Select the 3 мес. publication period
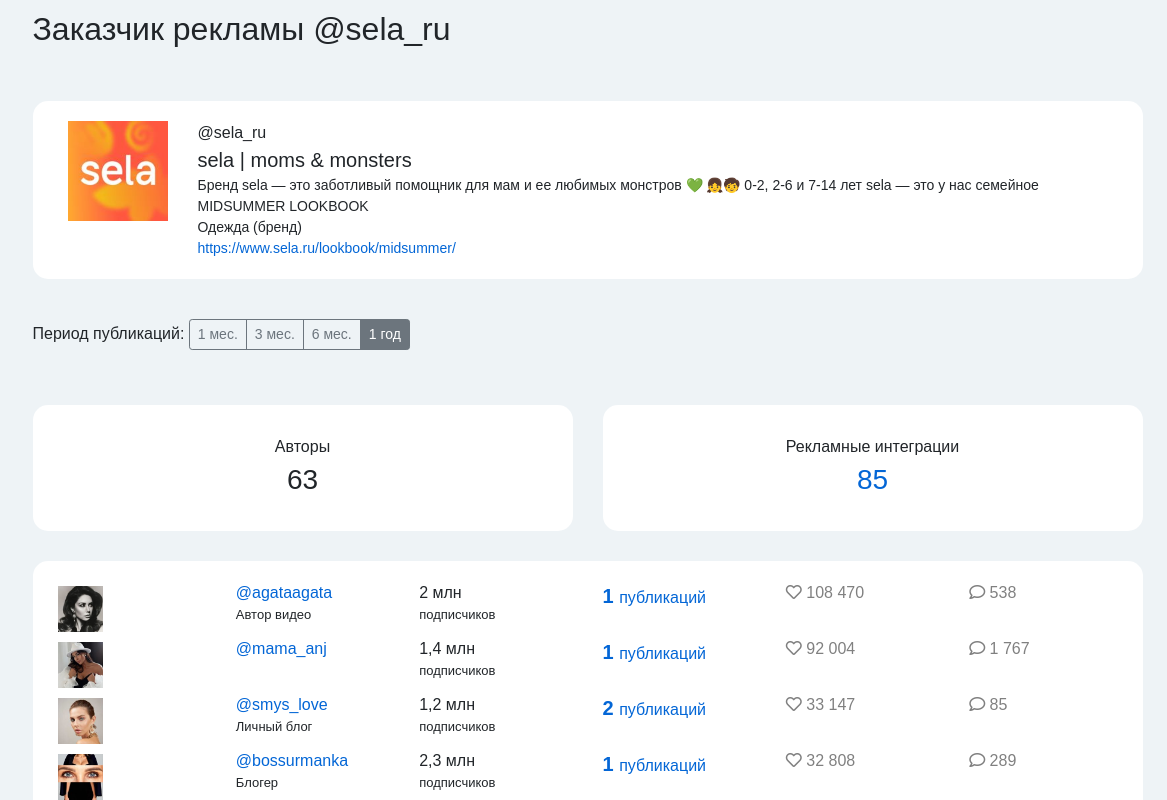 pyautogui.click(x=275, y=334)
